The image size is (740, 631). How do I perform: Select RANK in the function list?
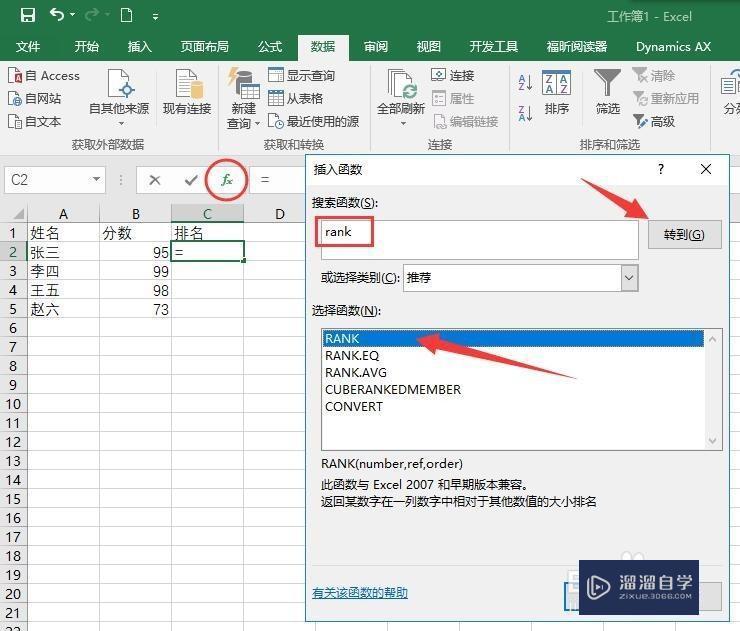click(x=513, y=338)
